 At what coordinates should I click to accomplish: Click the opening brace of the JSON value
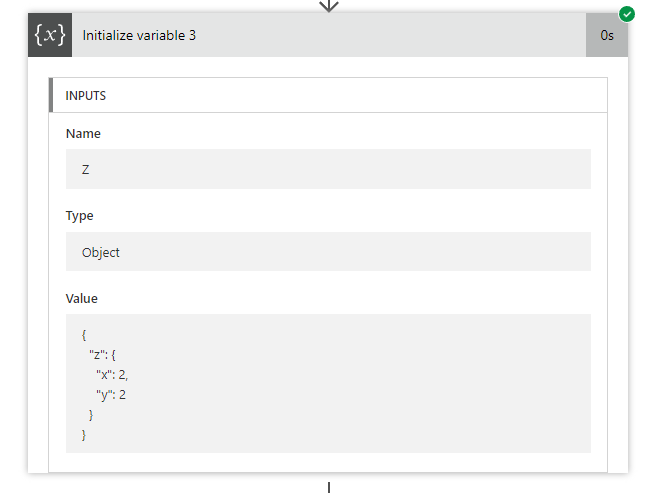[84, 335]
